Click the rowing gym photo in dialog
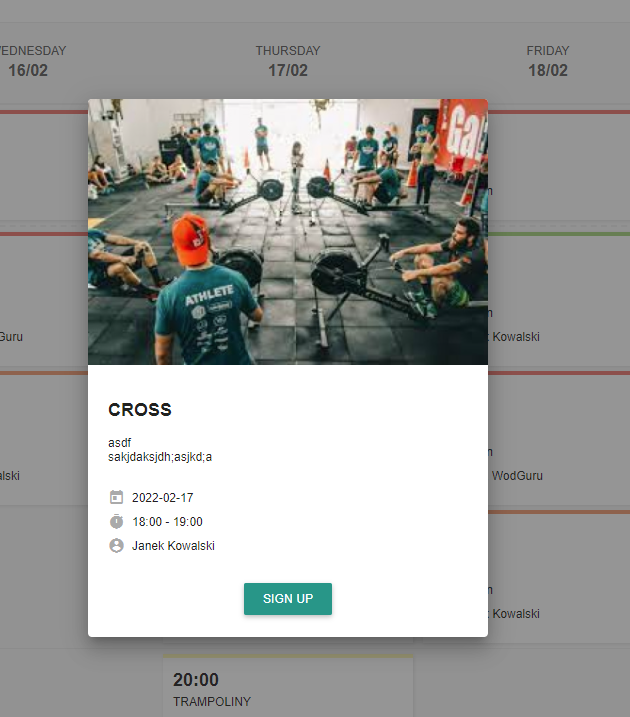 tap(288, 232)
